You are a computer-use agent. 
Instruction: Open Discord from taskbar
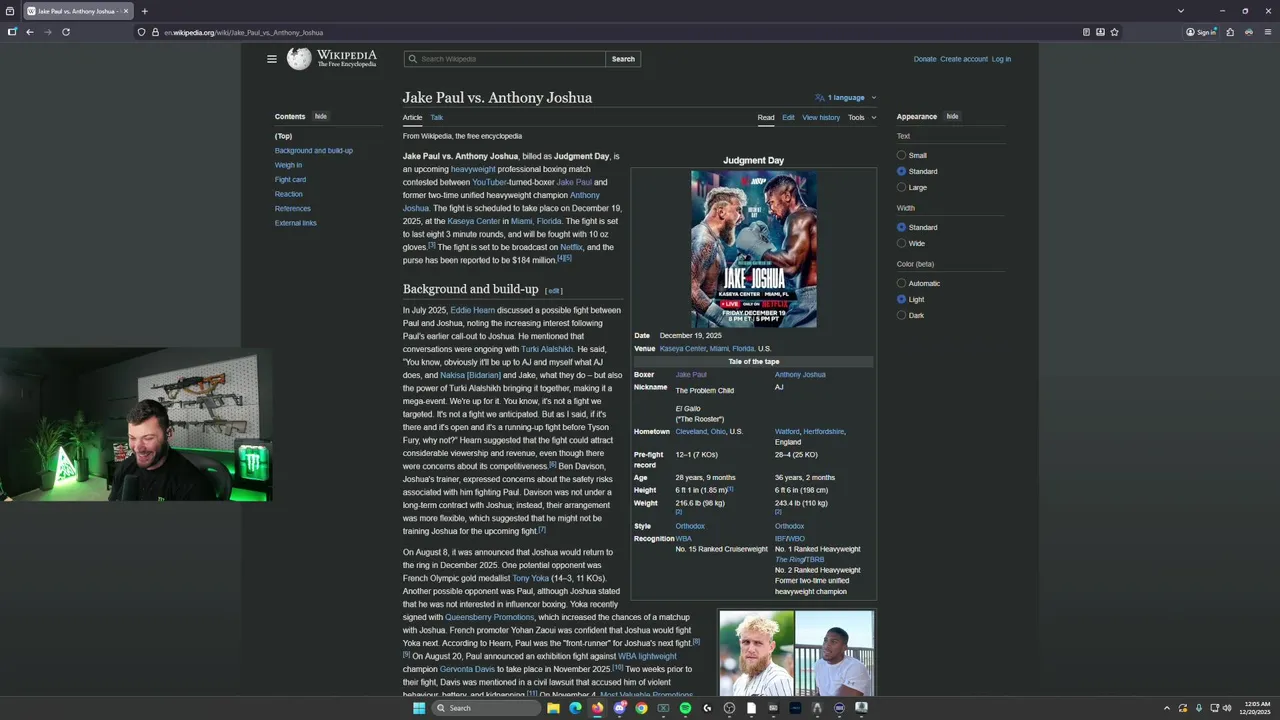(620, 708)
